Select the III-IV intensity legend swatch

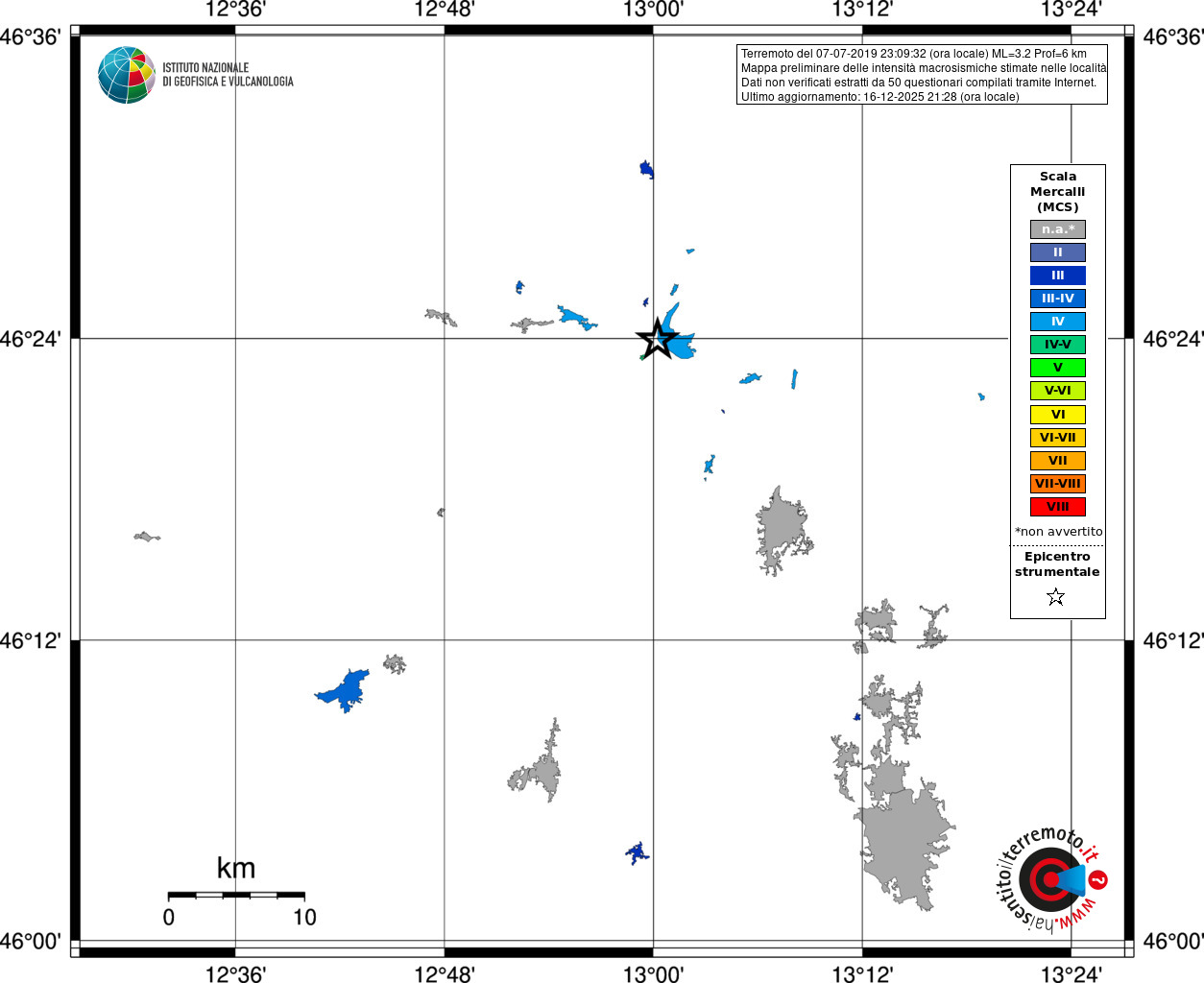click(1058, 299)
